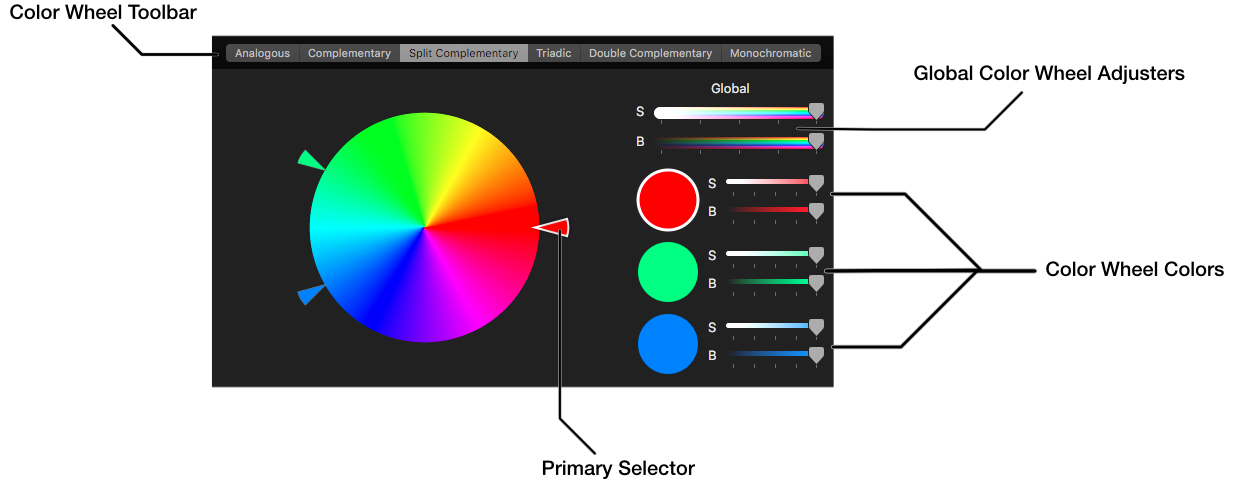Select the Analogous color scheme
The image size is (1234, 483).
(263, 53)
